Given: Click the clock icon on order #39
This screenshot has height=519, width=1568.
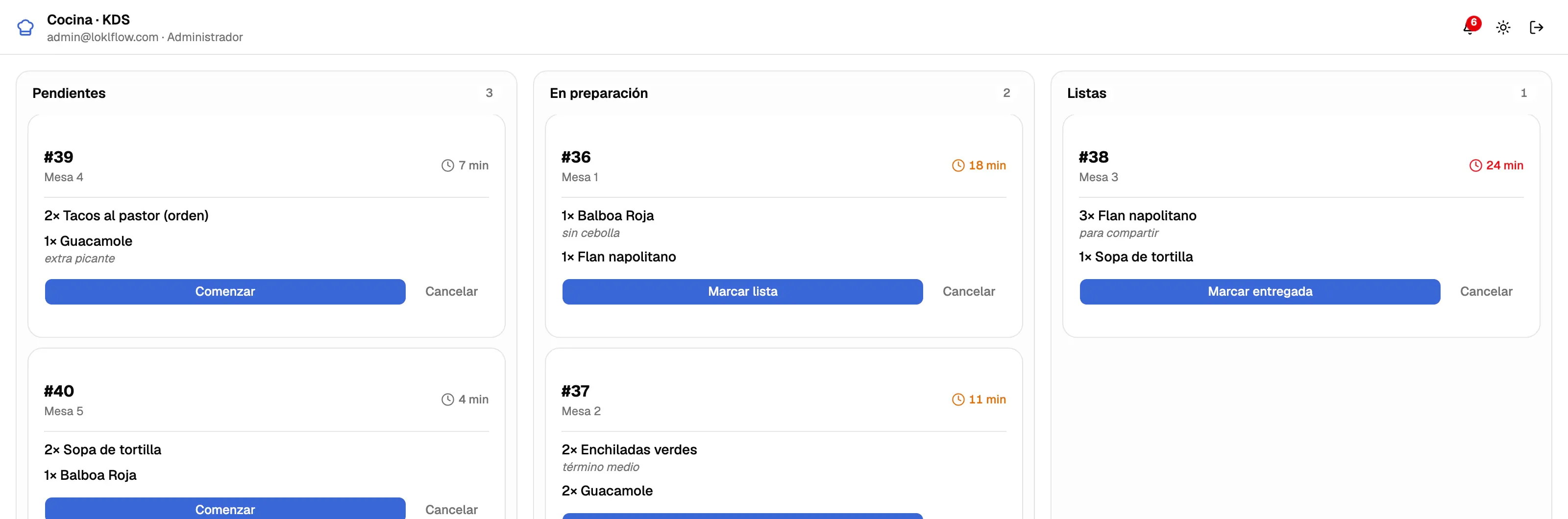Looking at the screenshot, I should [x=447, y=165].
